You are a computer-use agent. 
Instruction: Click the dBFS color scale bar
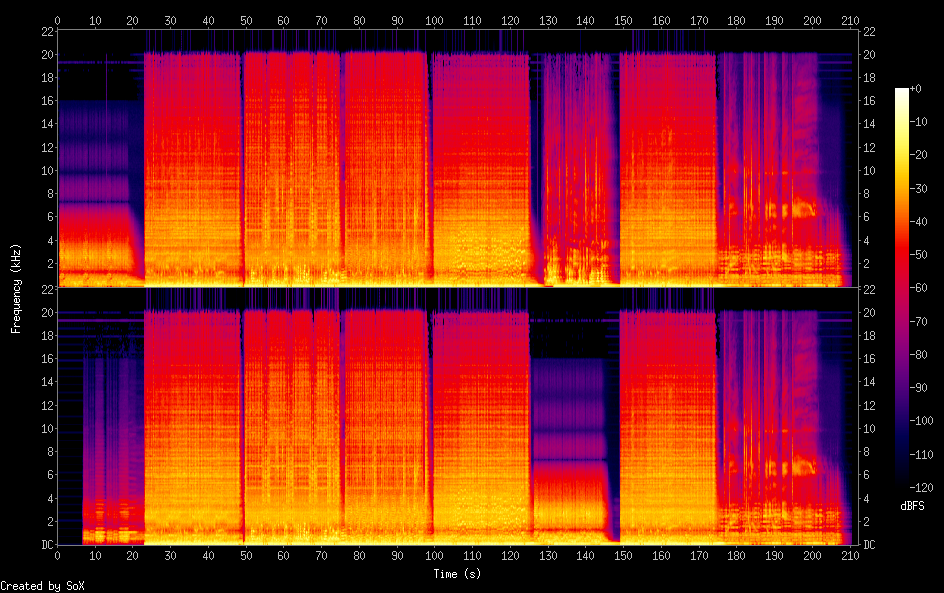pos(902,288)
